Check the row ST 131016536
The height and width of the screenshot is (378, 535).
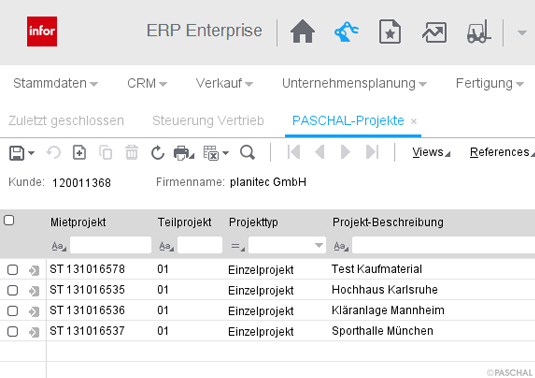click(13, 311)
